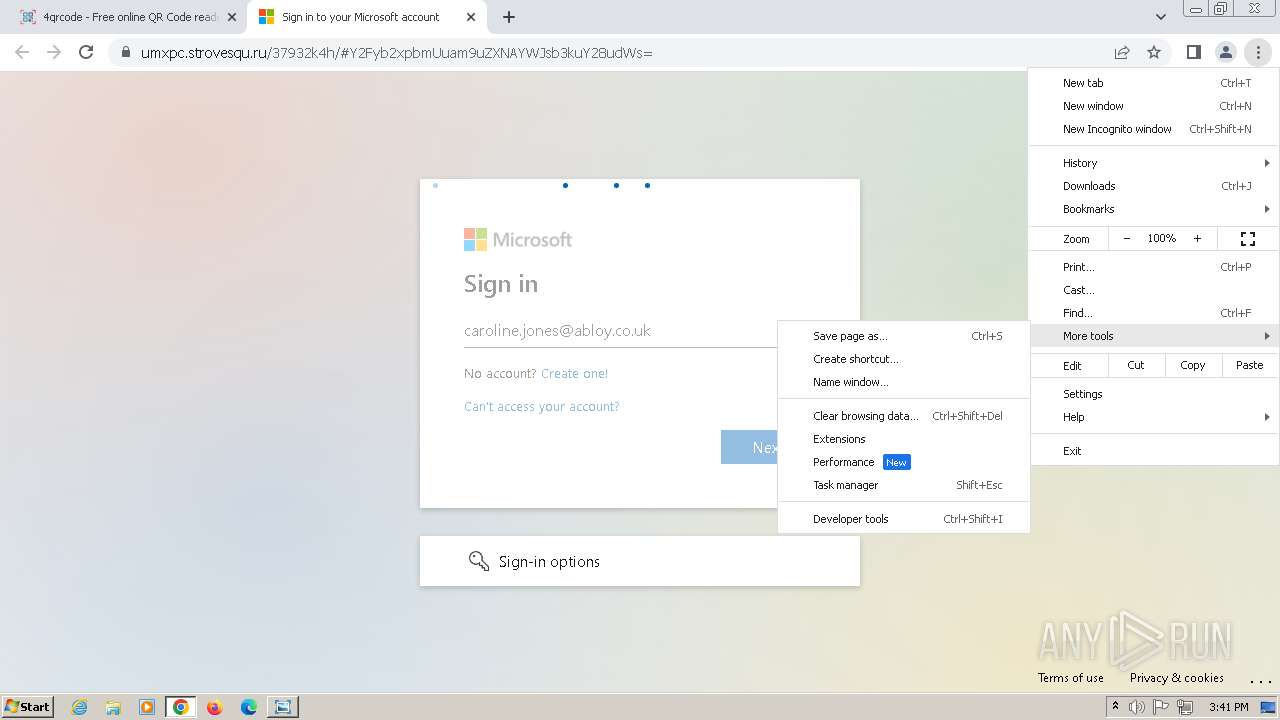
Task: Select Save page as...
Action: click(904, 336)
